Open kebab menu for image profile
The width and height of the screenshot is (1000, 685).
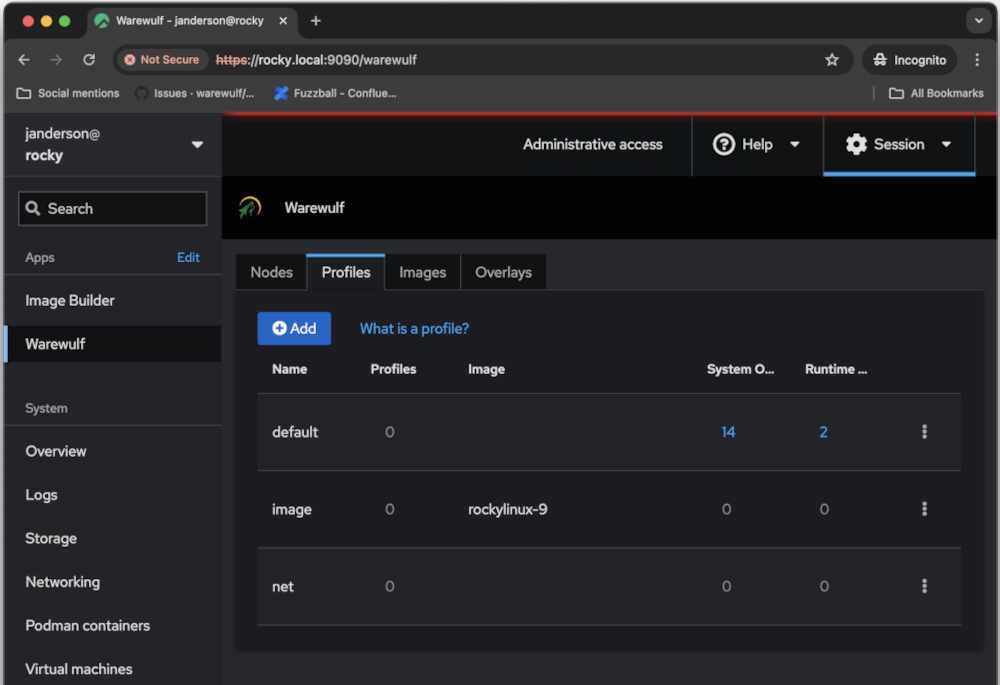924,509
